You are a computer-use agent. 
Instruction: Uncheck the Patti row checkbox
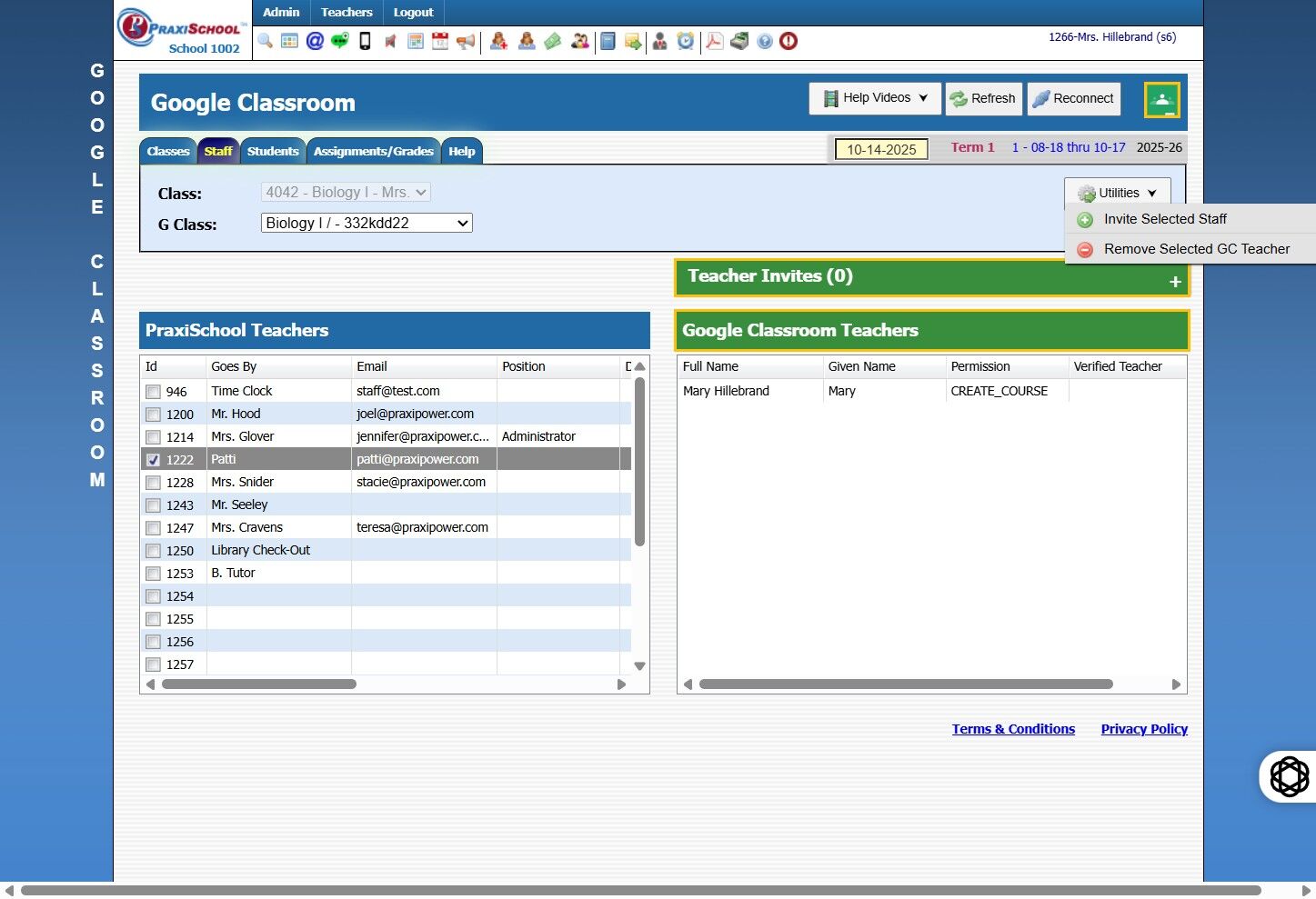(x=154, y=460)
